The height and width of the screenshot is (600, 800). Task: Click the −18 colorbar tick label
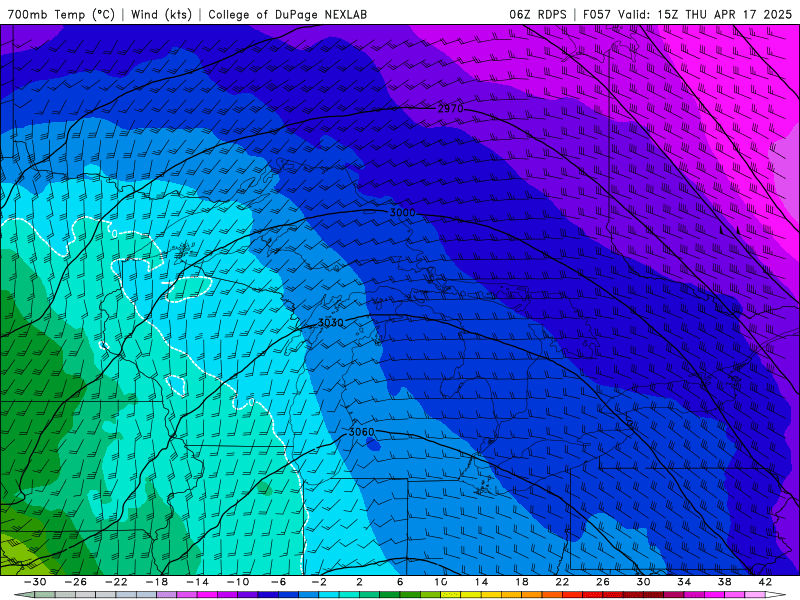pos(157,582)
